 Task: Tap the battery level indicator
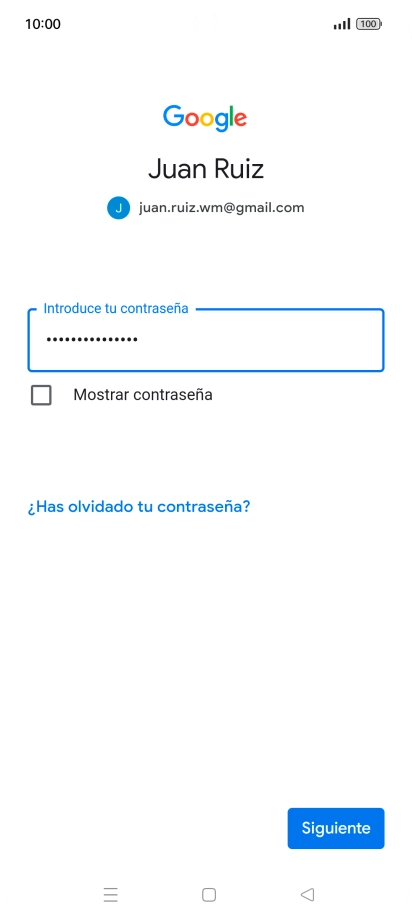tap(369, 24)
